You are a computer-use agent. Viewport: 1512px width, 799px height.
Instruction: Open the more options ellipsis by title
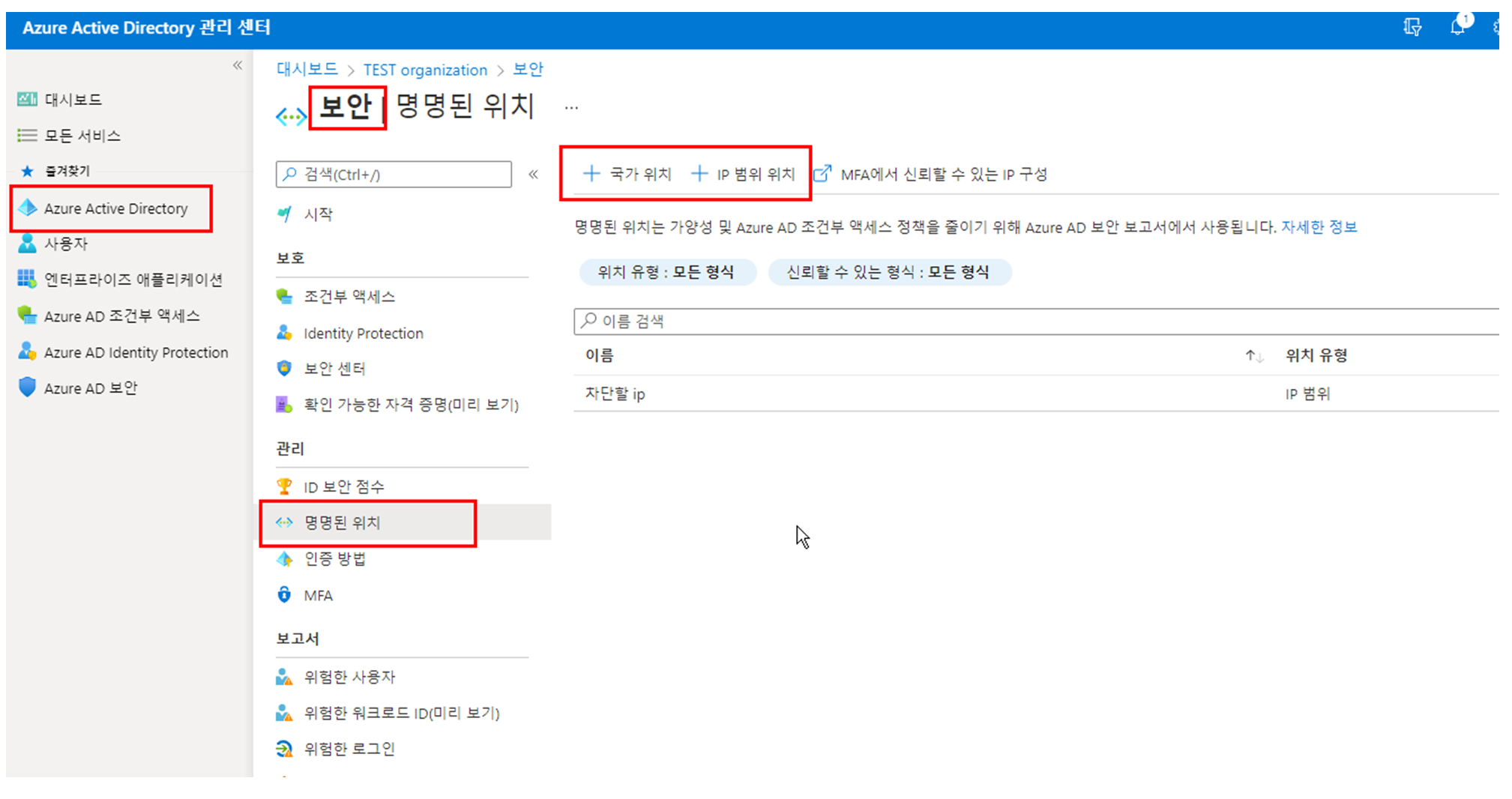(x=571, y=108)
